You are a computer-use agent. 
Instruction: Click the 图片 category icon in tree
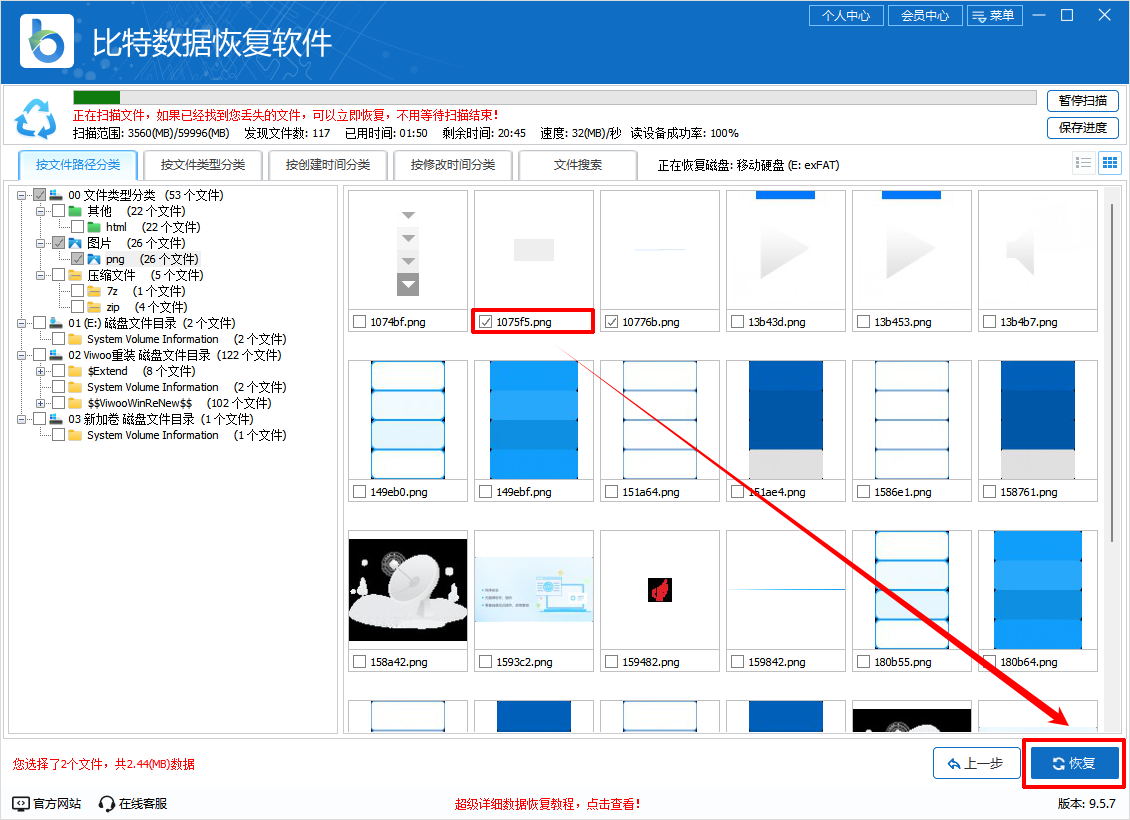coord(75,244)
